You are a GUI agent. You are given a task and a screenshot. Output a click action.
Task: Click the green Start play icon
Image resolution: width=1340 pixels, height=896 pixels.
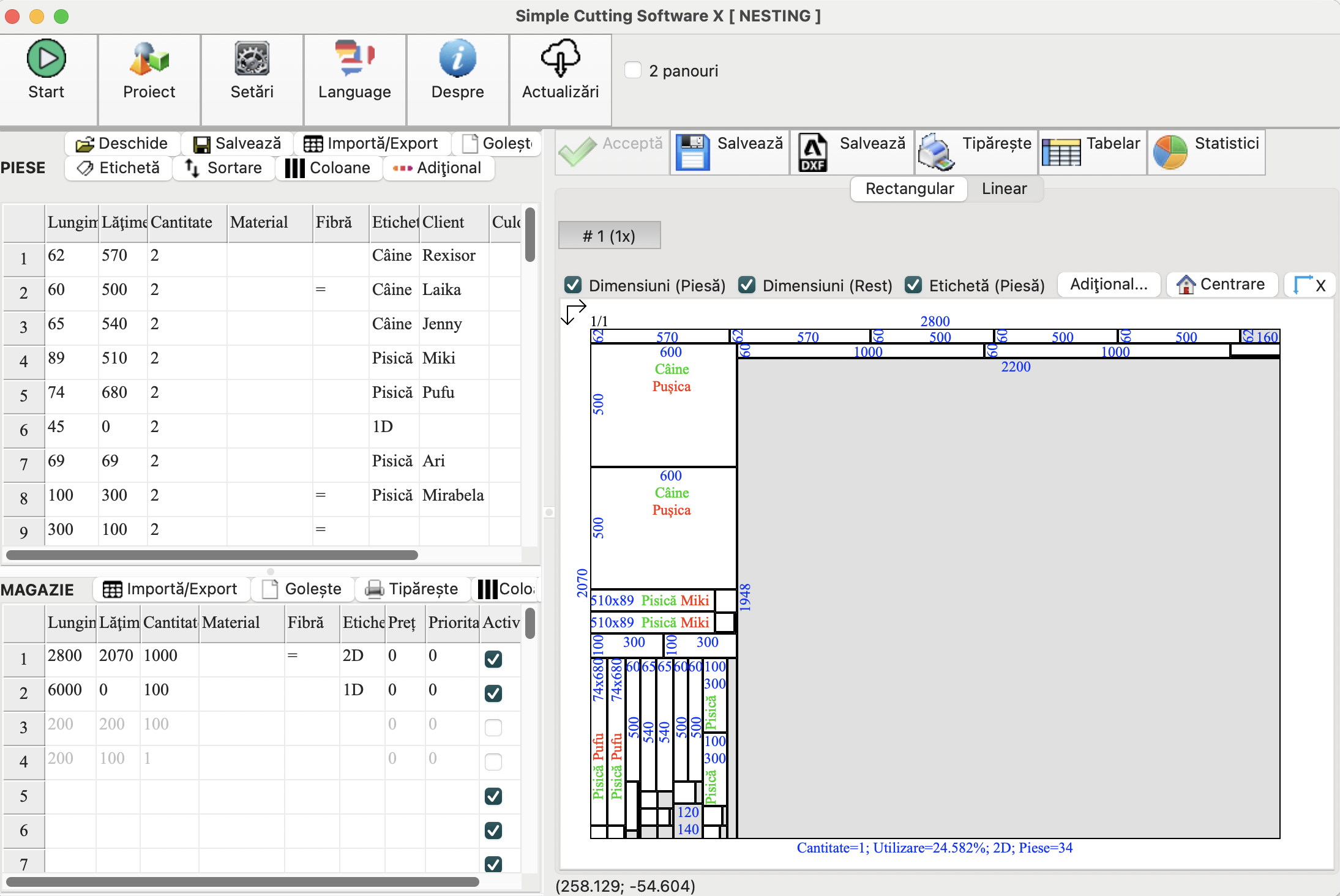click(x=46, y=59)
